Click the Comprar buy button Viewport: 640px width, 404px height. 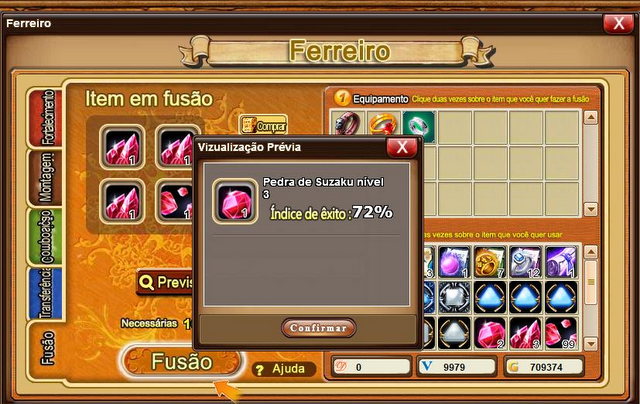264,125
